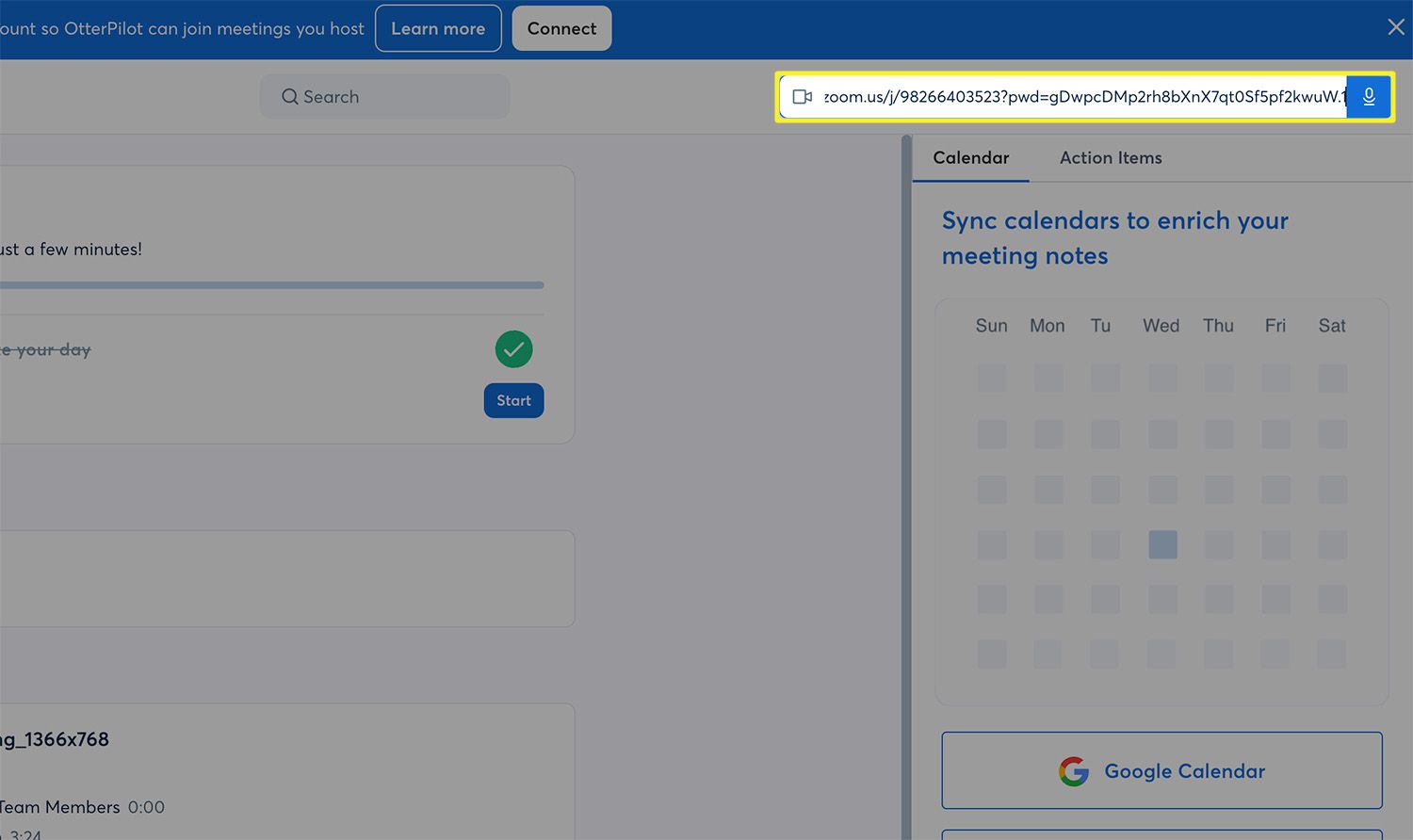
Task: Open the conversation titled g_1366x768
Action: pos(55,739)
